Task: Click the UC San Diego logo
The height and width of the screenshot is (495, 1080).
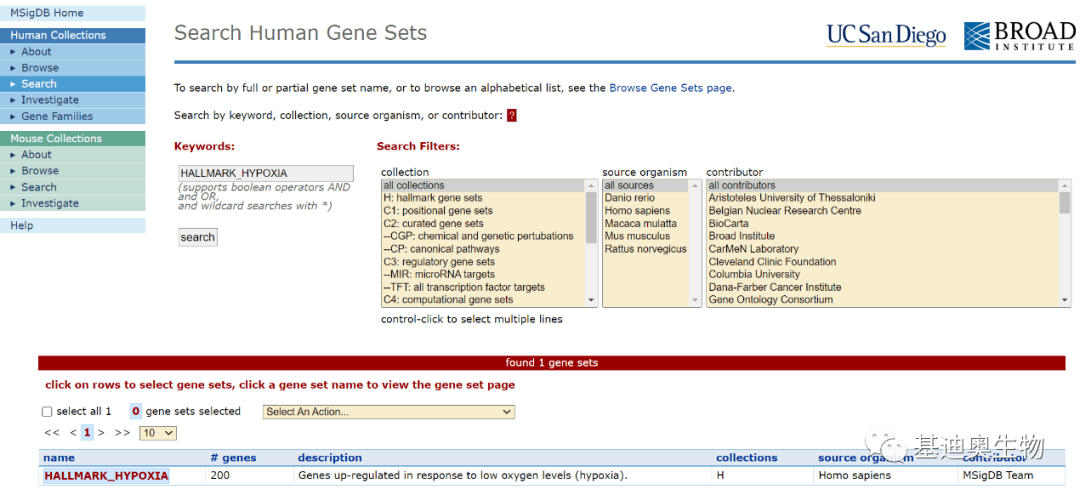Action: tap(886, 35)
